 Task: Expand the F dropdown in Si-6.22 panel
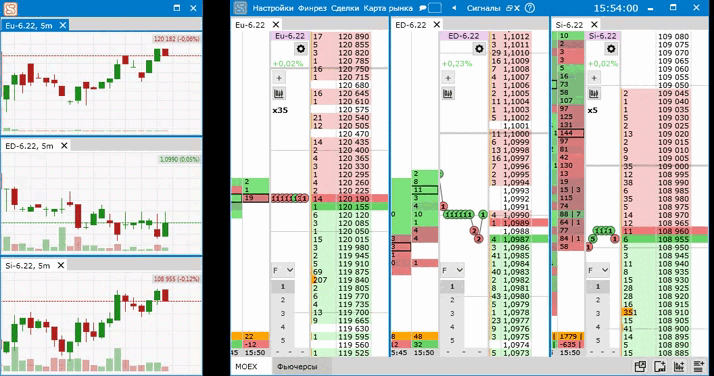[598, 270]
